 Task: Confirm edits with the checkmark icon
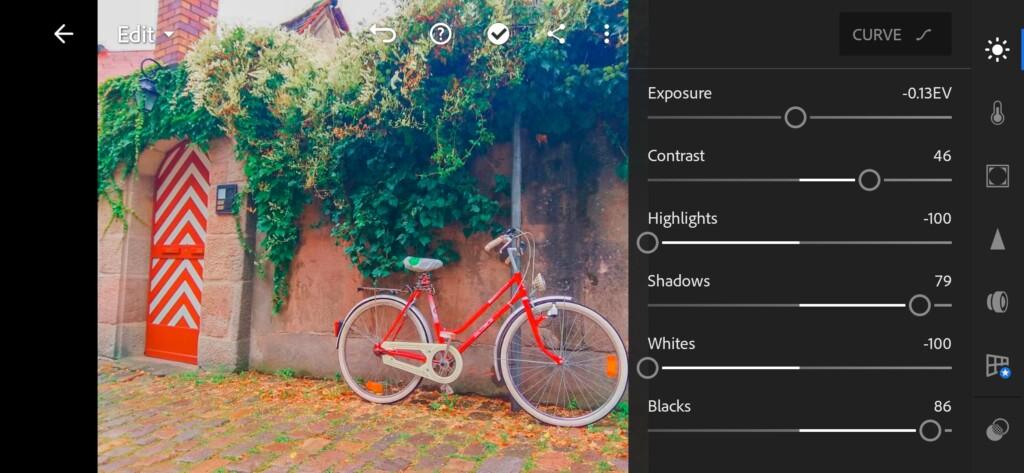498,34
